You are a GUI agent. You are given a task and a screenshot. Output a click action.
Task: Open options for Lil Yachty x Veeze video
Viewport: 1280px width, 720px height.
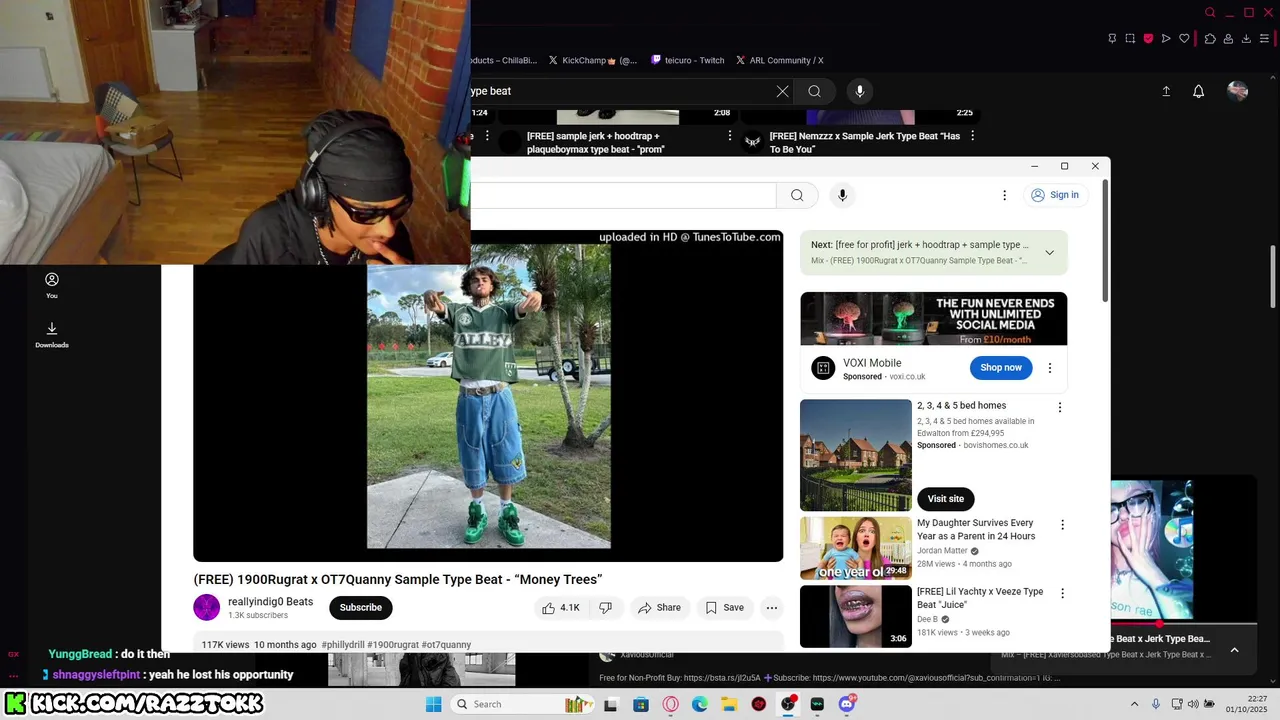tap(1062, 593)
